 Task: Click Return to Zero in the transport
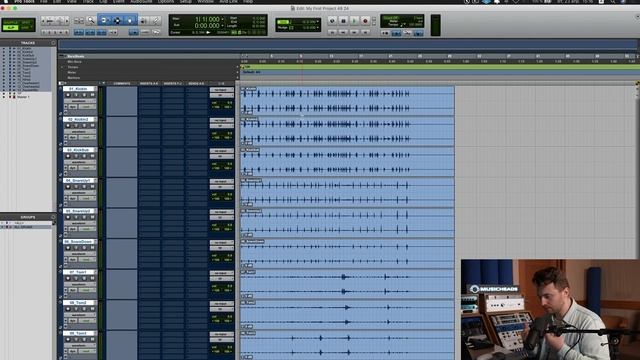pos(332,32)
